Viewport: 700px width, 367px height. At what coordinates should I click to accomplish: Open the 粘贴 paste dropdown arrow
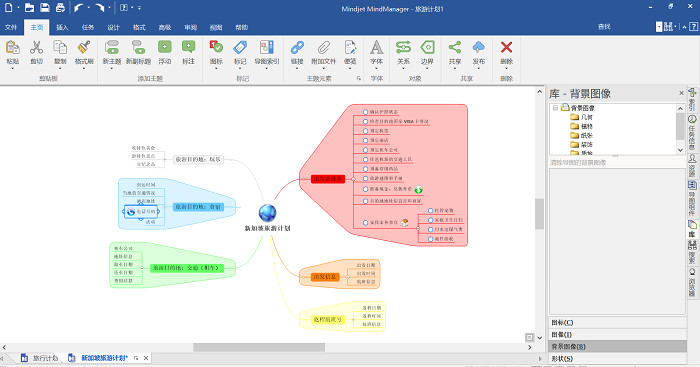pos(12,69)
